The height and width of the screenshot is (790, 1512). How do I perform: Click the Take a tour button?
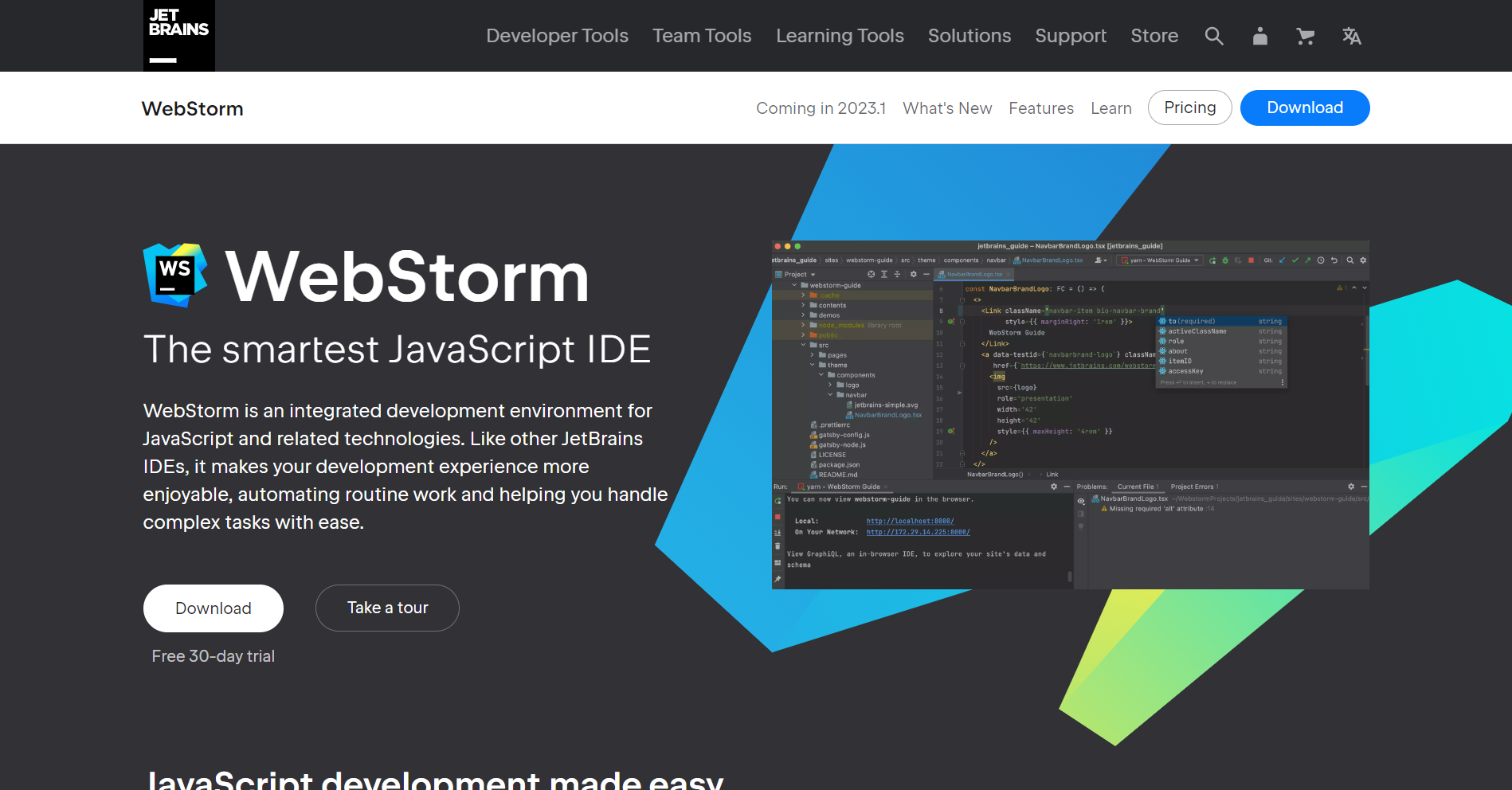pos(387,608)
